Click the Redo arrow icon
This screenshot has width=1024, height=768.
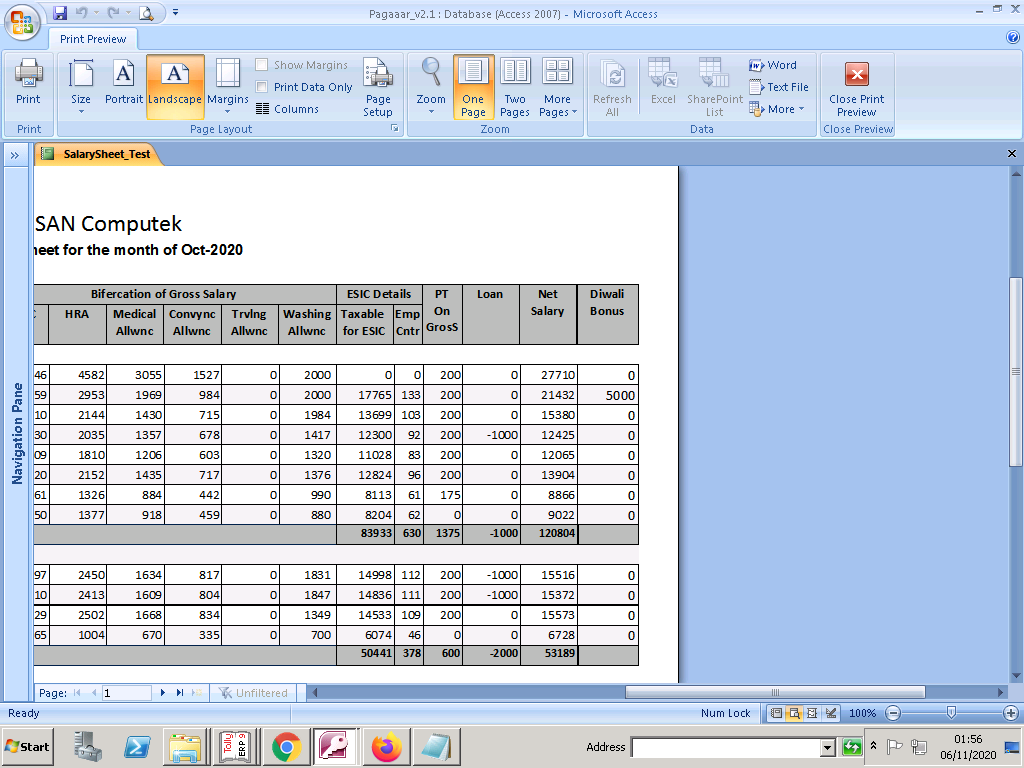(x=114, y=13)
